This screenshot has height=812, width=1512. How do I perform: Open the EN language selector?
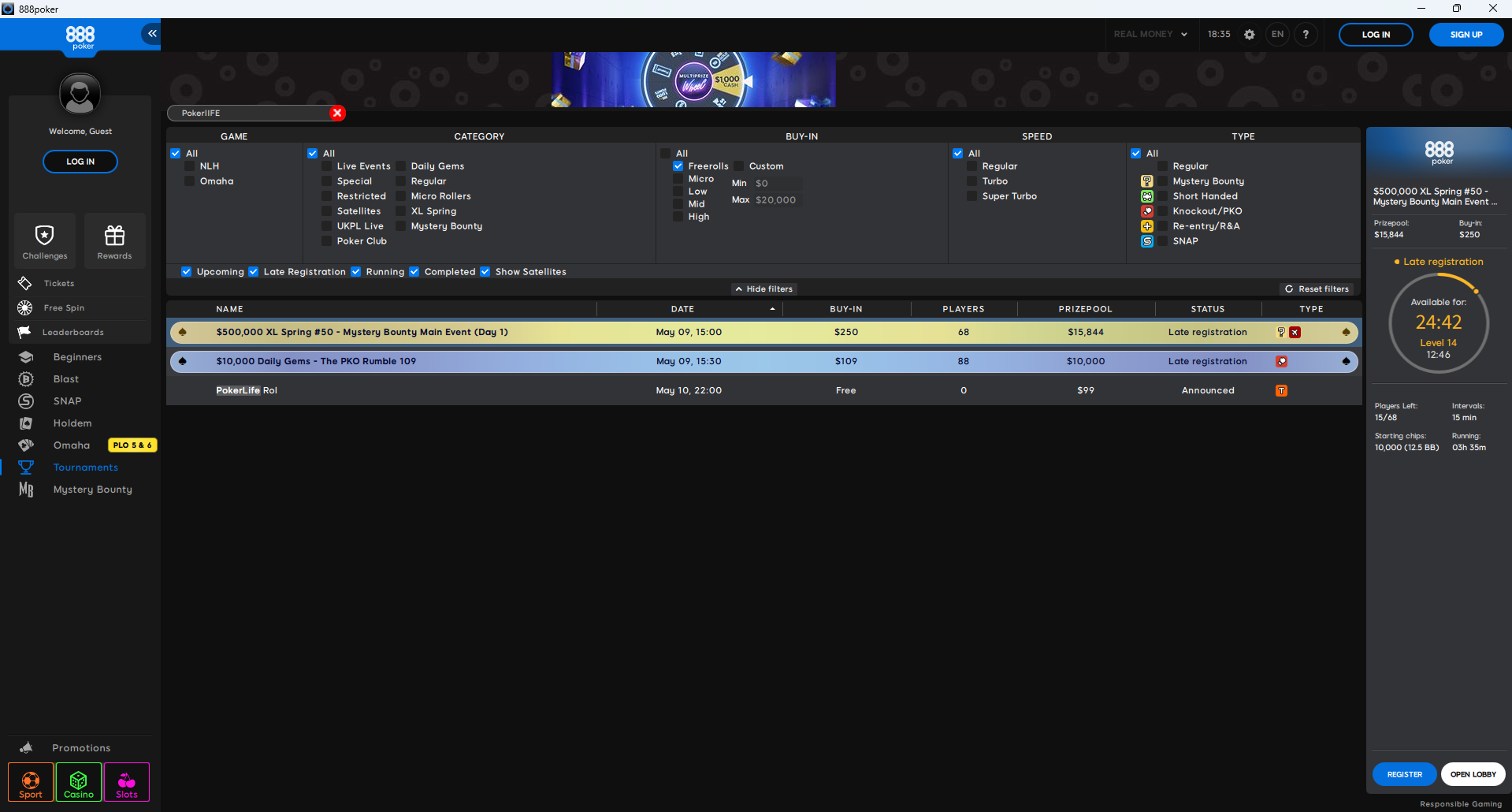[1277, 35]
